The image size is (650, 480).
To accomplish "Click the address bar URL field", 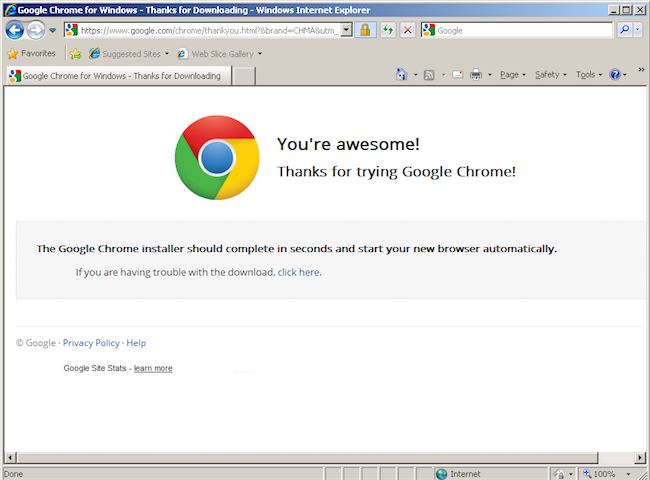I will [202, 30].
